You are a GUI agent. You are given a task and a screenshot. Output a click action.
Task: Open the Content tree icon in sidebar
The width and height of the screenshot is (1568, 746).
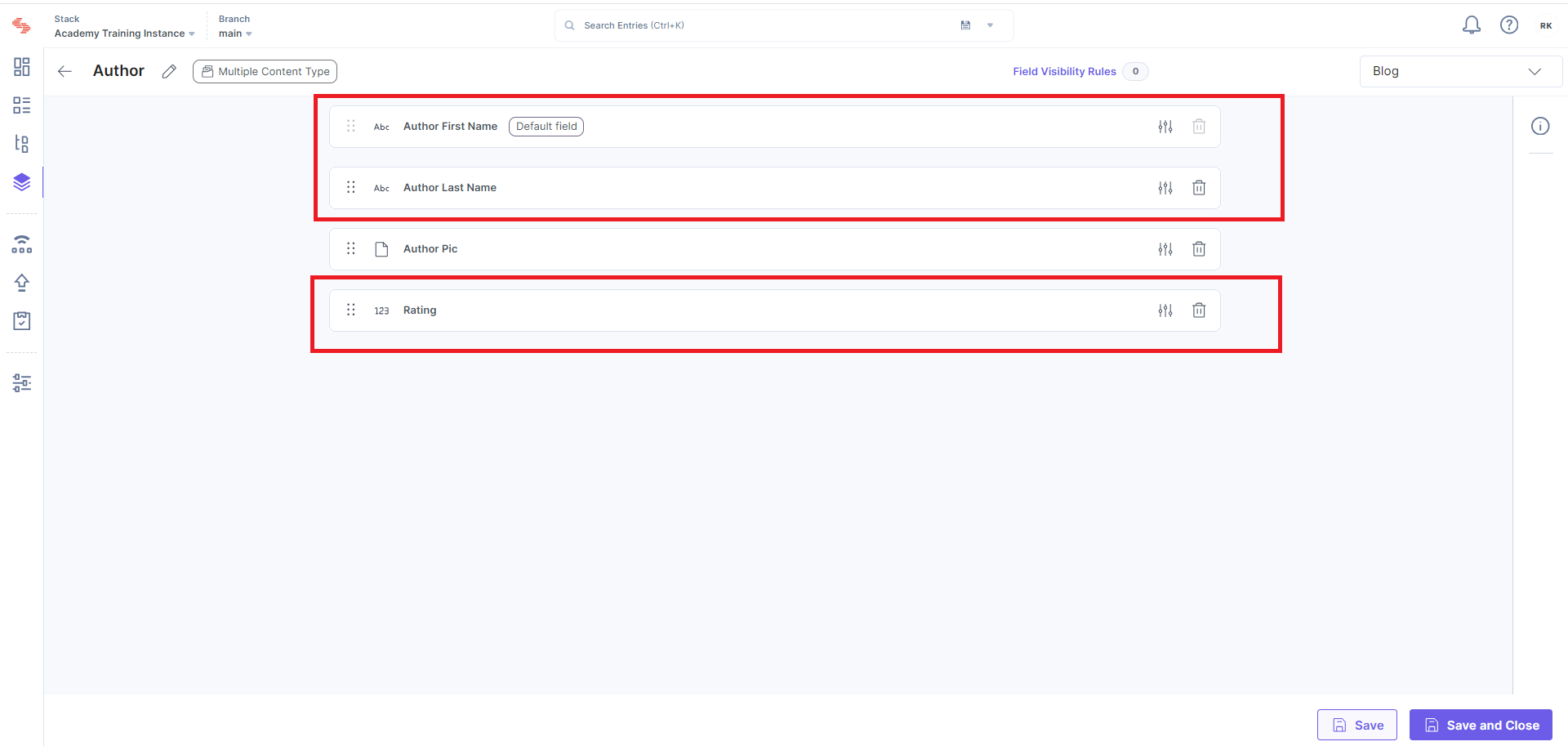(x=22, y=144)
